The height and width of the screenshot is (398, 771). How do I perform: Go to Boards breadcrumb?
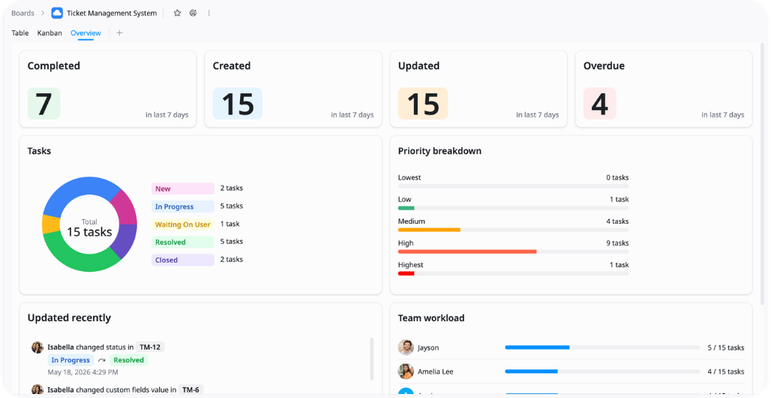pyautogui.click(x=23, y=13)
